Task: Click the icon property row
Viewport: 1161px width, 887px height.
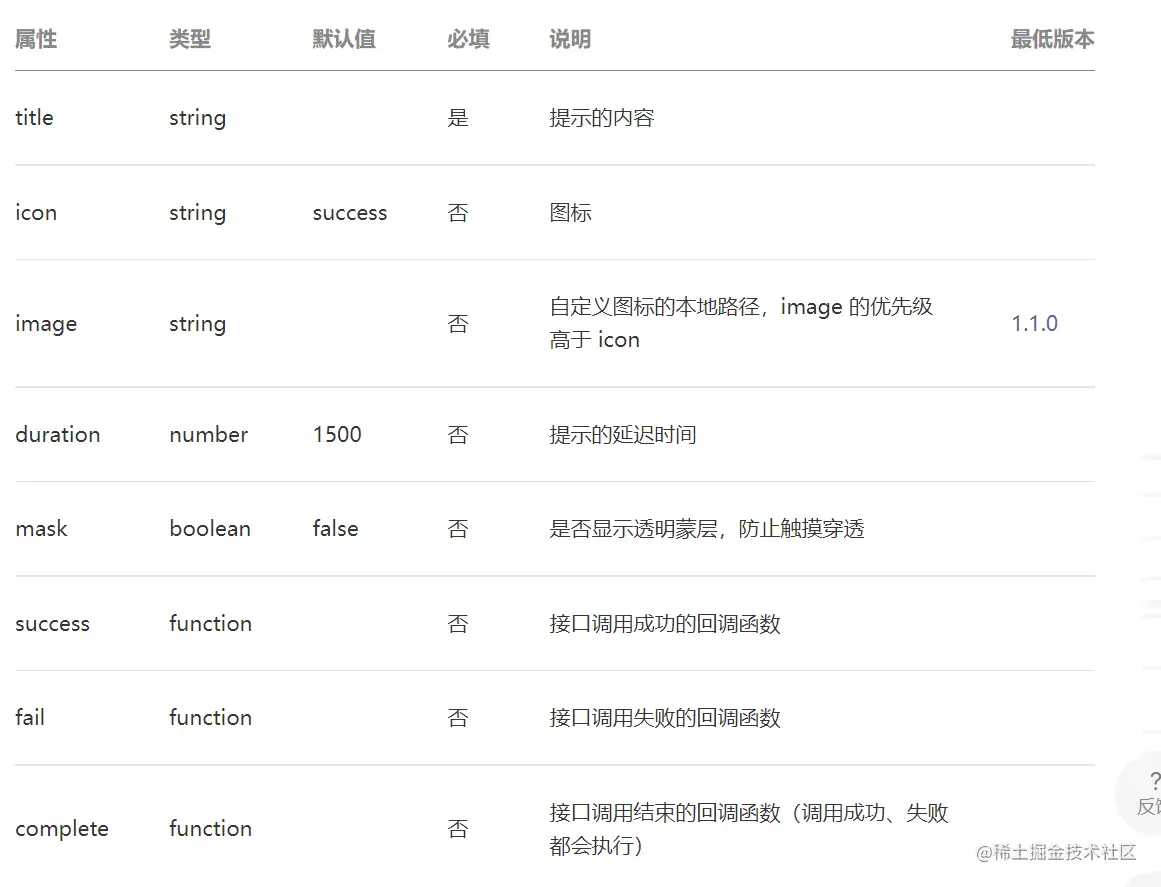Action: (36, 212)
